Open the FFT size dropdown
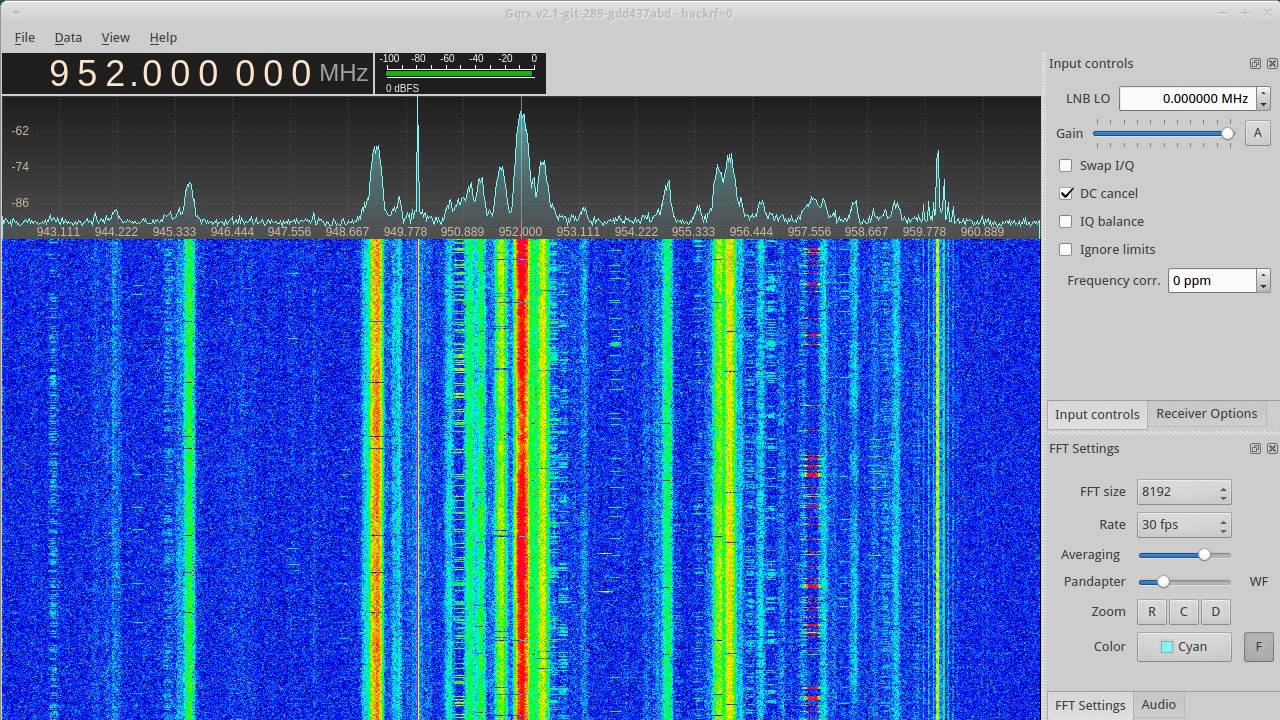Viewport: 1280px width, 720px height. (1183, 492)
